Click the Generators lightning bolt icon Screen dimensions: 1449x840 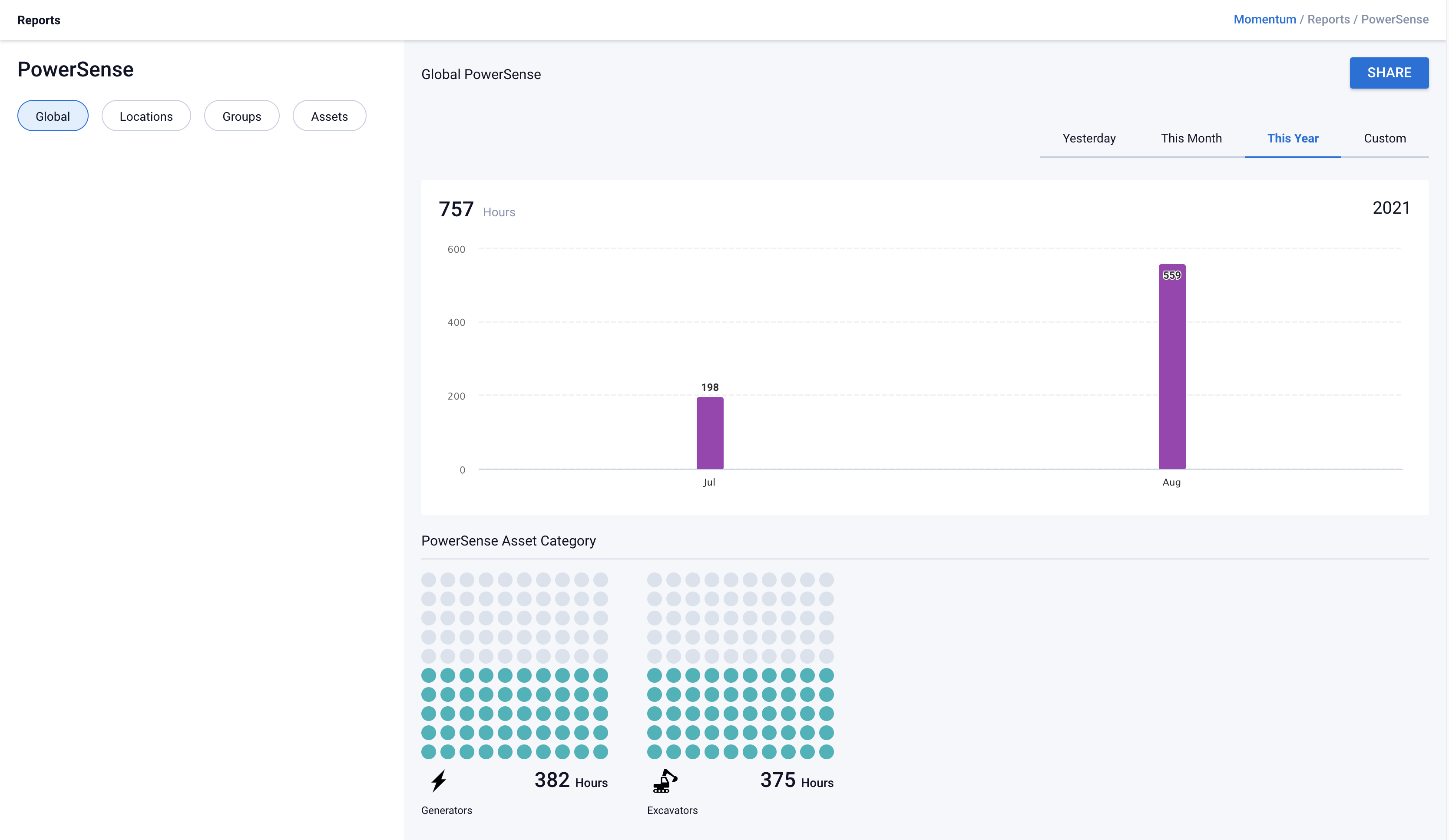coord(439,781)
